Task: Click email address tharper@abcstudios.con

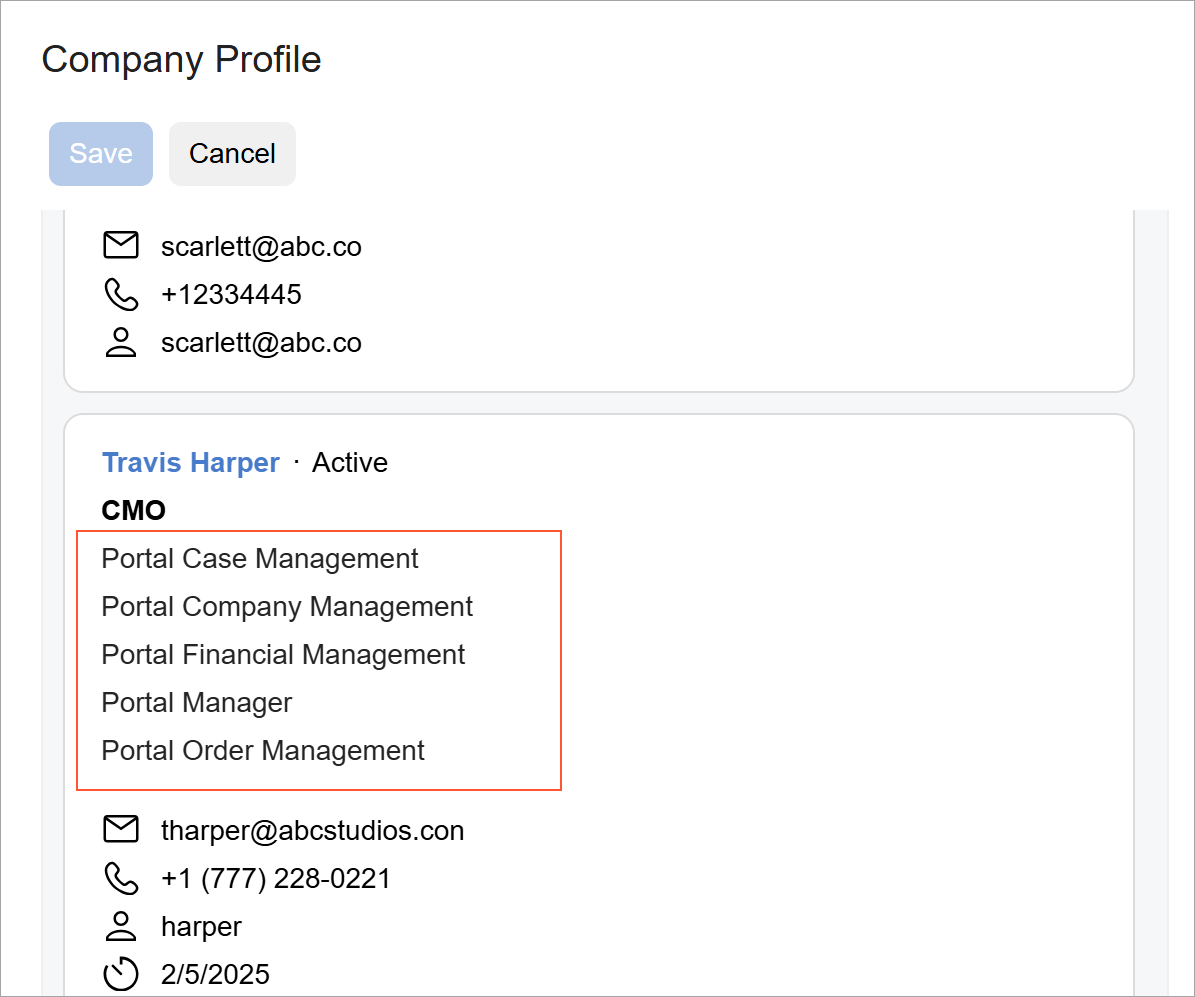Action: 312,830
